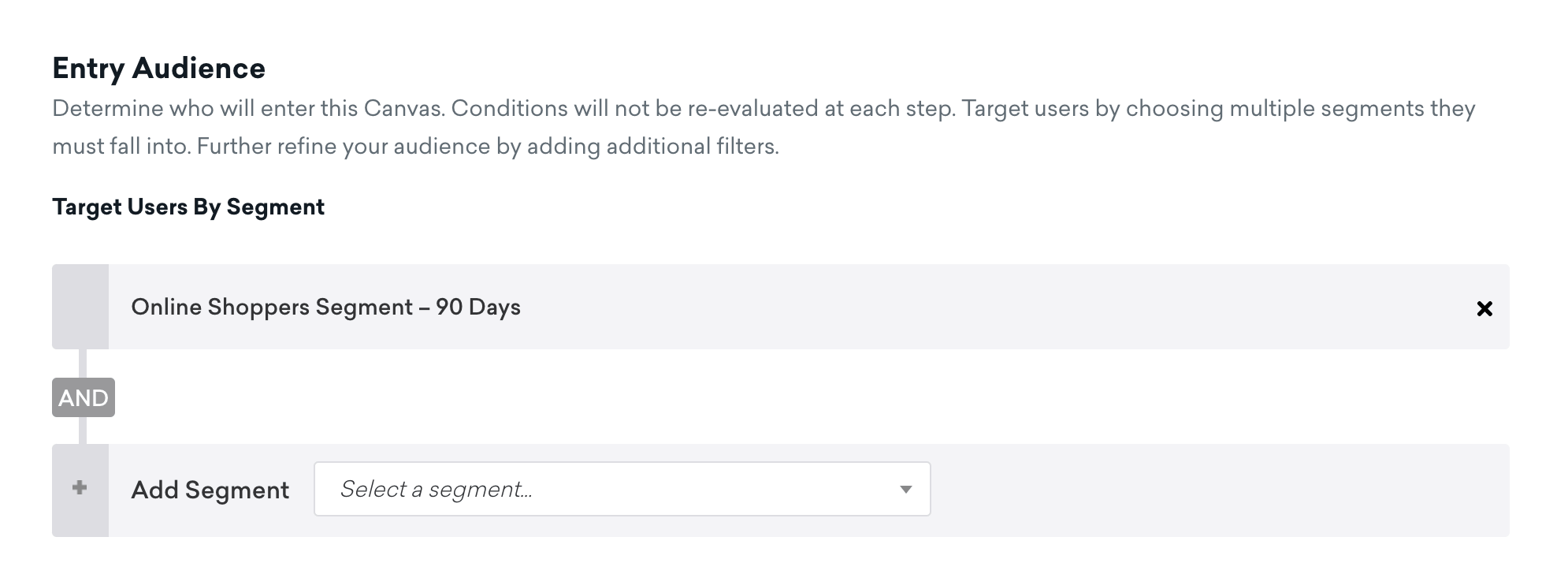The height and width of the screenshot is (563, 1568).
Task: Click the Target Users By Segment label
Action: click(188, 207)
